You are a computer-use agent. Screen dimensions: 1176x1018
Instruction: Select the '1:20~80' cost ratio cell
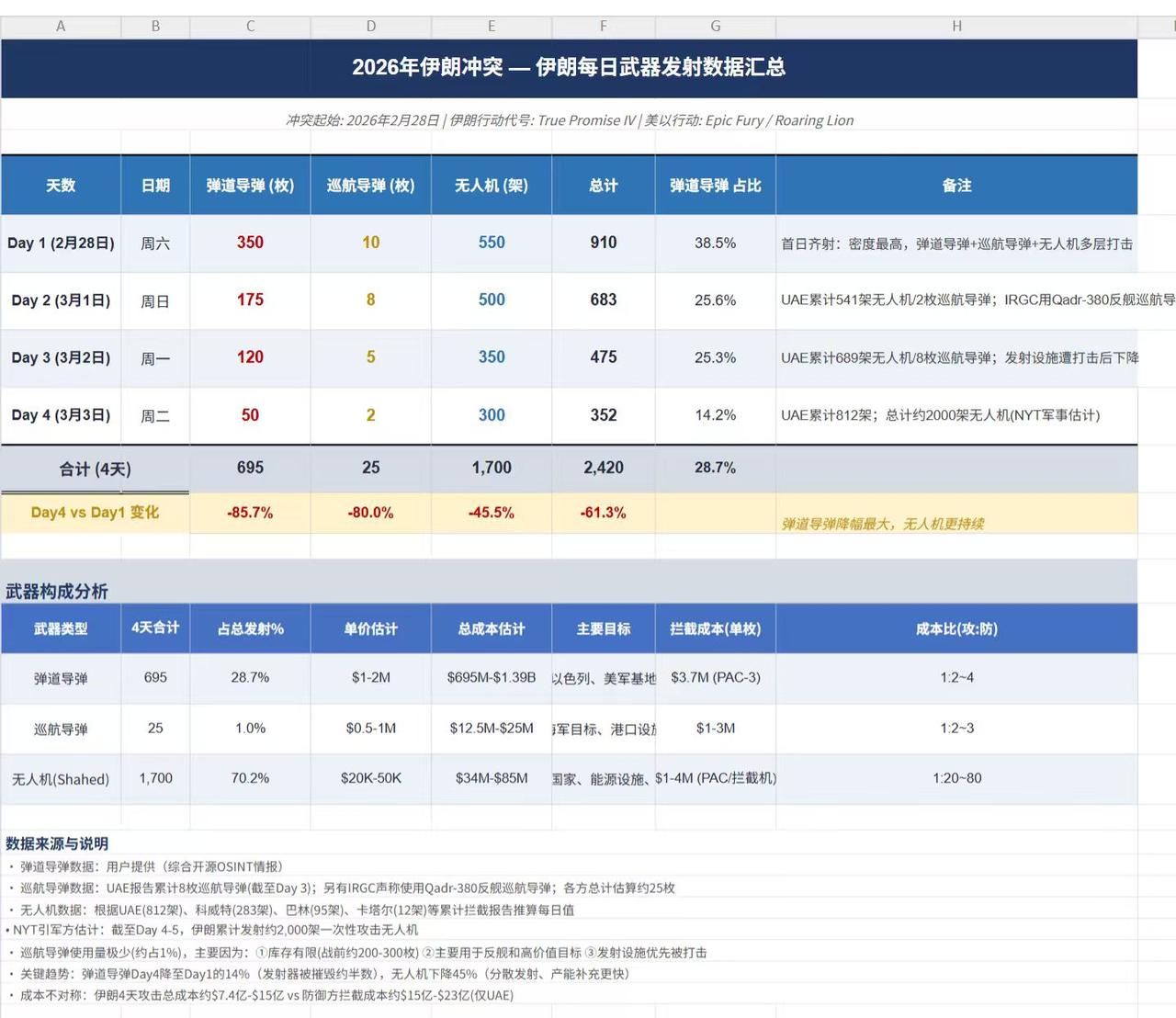[x=957, y=778]
